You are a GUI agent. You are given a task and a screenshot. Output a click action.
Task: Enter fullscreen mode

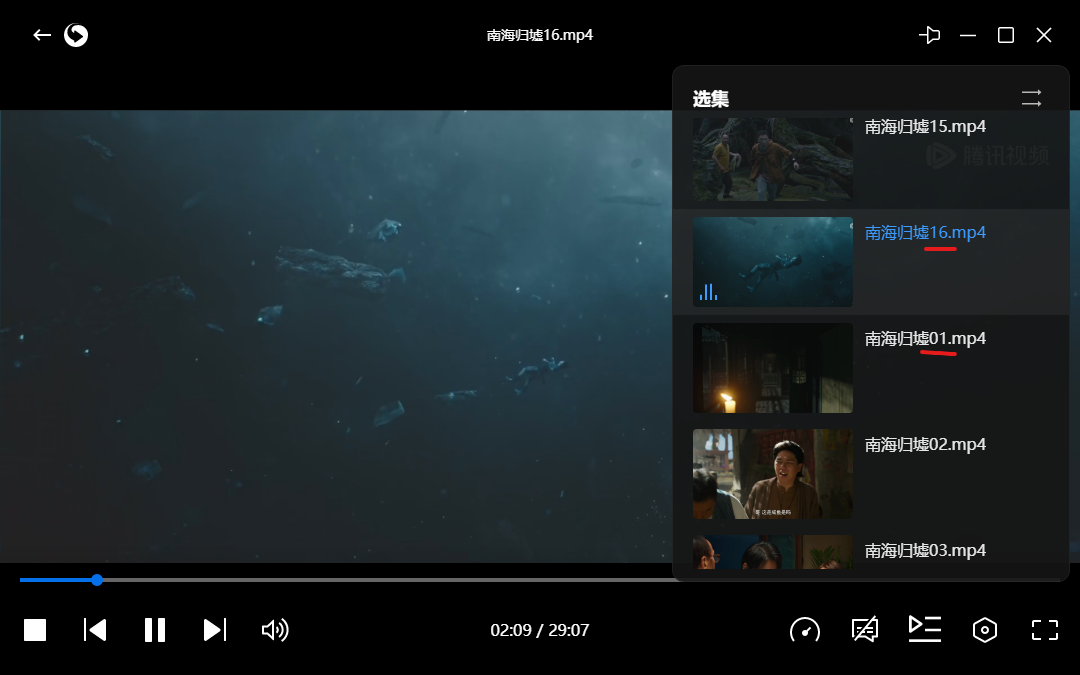pyautogui.click(x=1044, y=630)
